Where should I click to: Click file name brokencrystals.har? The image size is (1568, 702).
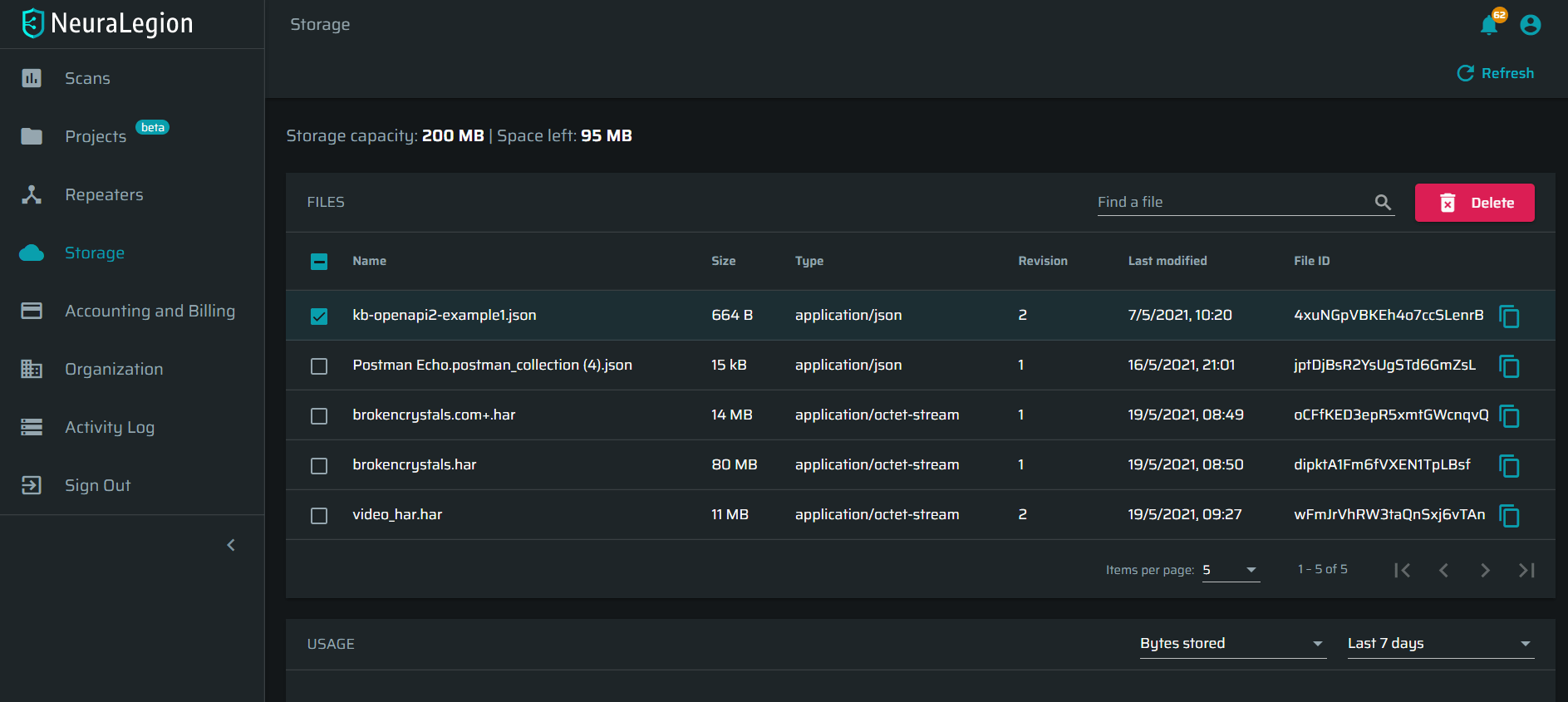pyautogui.click(x=414, y=464)
